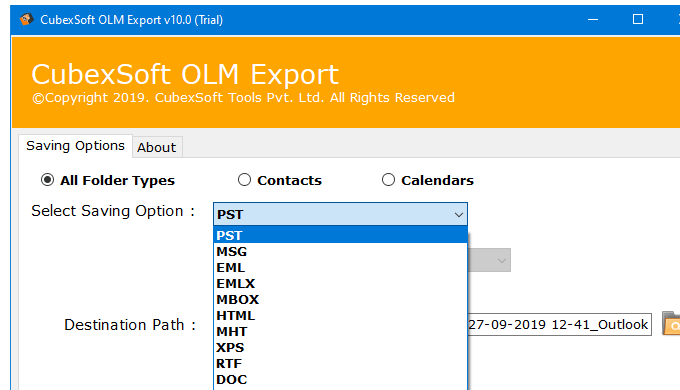Choose PST from the saving options list
Screen dimensions: 680x390
(340, 235)
